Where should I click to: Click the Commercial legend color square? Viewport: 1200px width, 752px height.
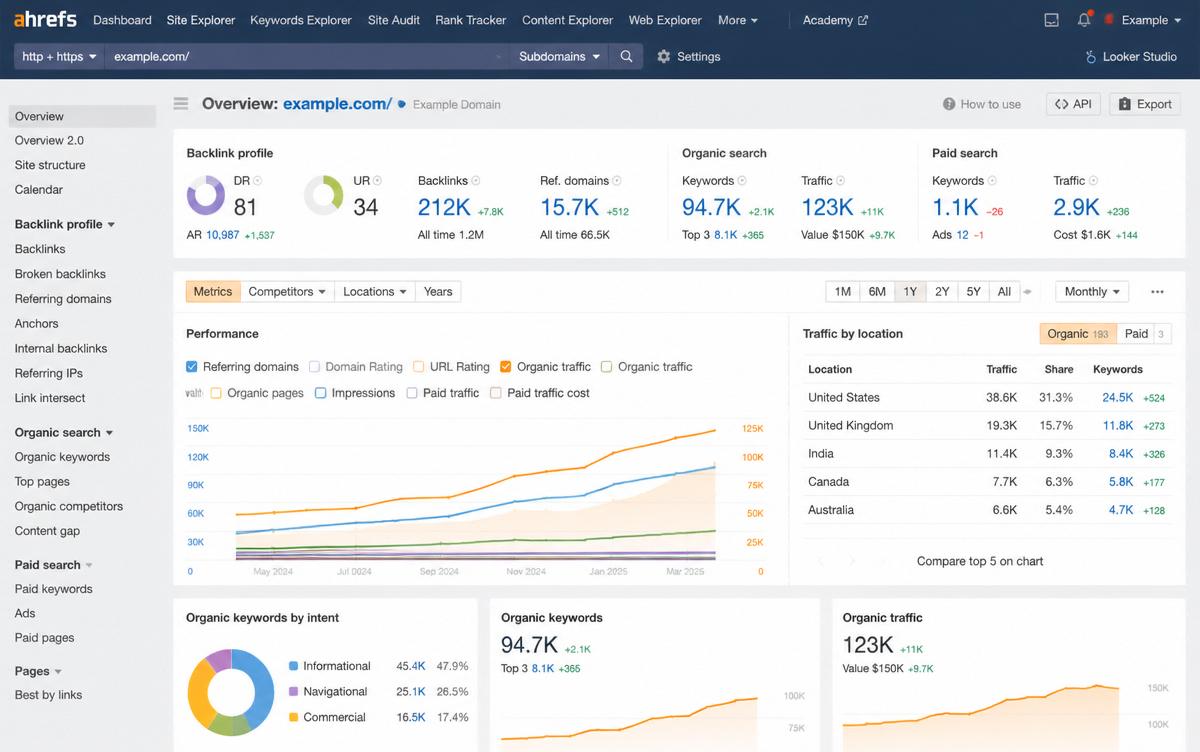coord(293,718)
